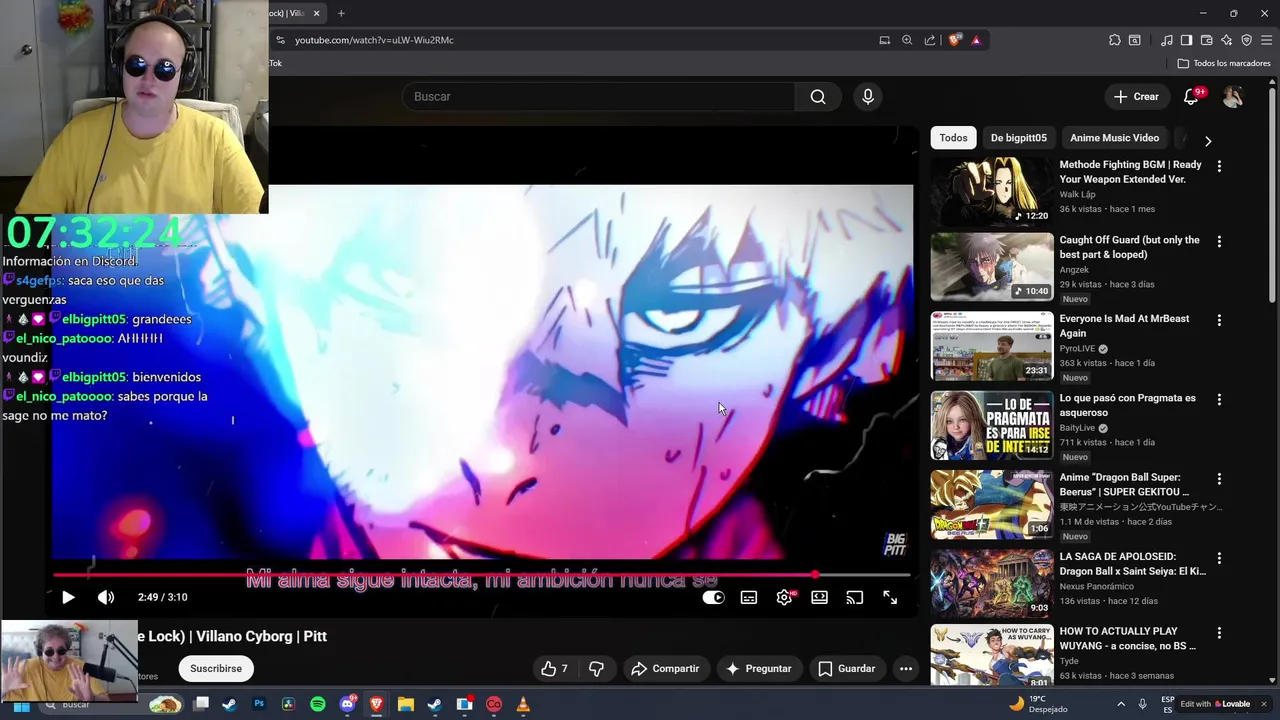Open options for Everyone Is Mad At MrBeast

[1219, 320]
